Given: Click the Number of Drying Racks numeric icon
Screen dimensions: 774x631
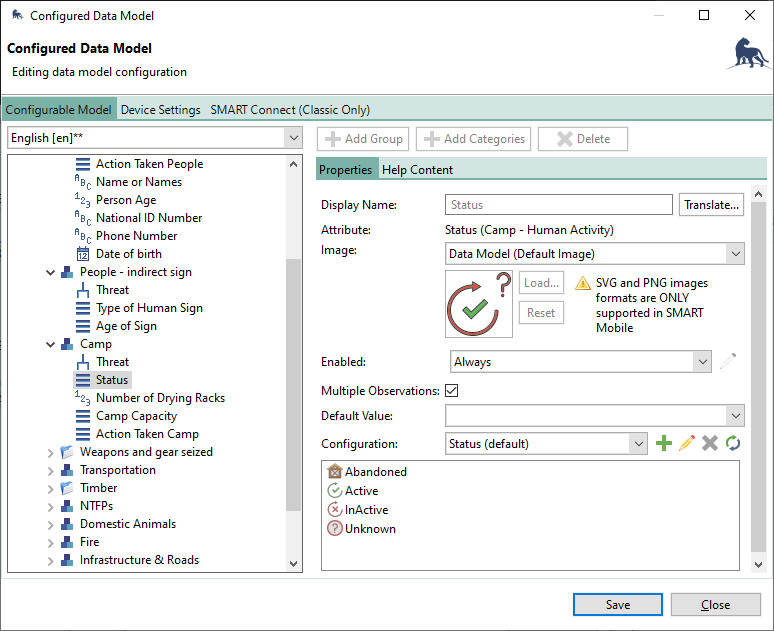Looking at the screenshot, I should pos(84,398).
